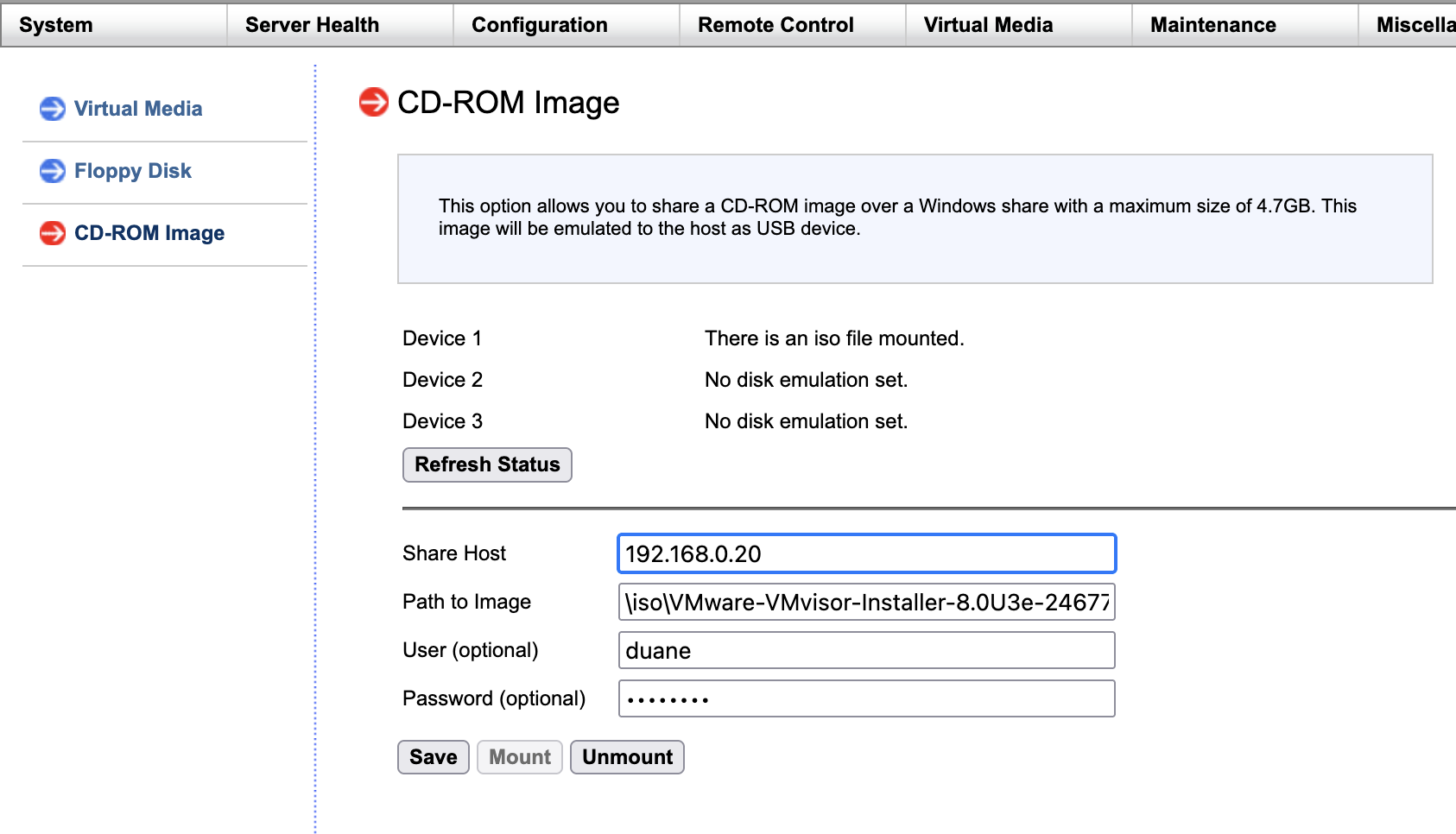Click the Virtual Media sidebar link
This screenshot has height=834, width=1456.
tap(138, 109)
